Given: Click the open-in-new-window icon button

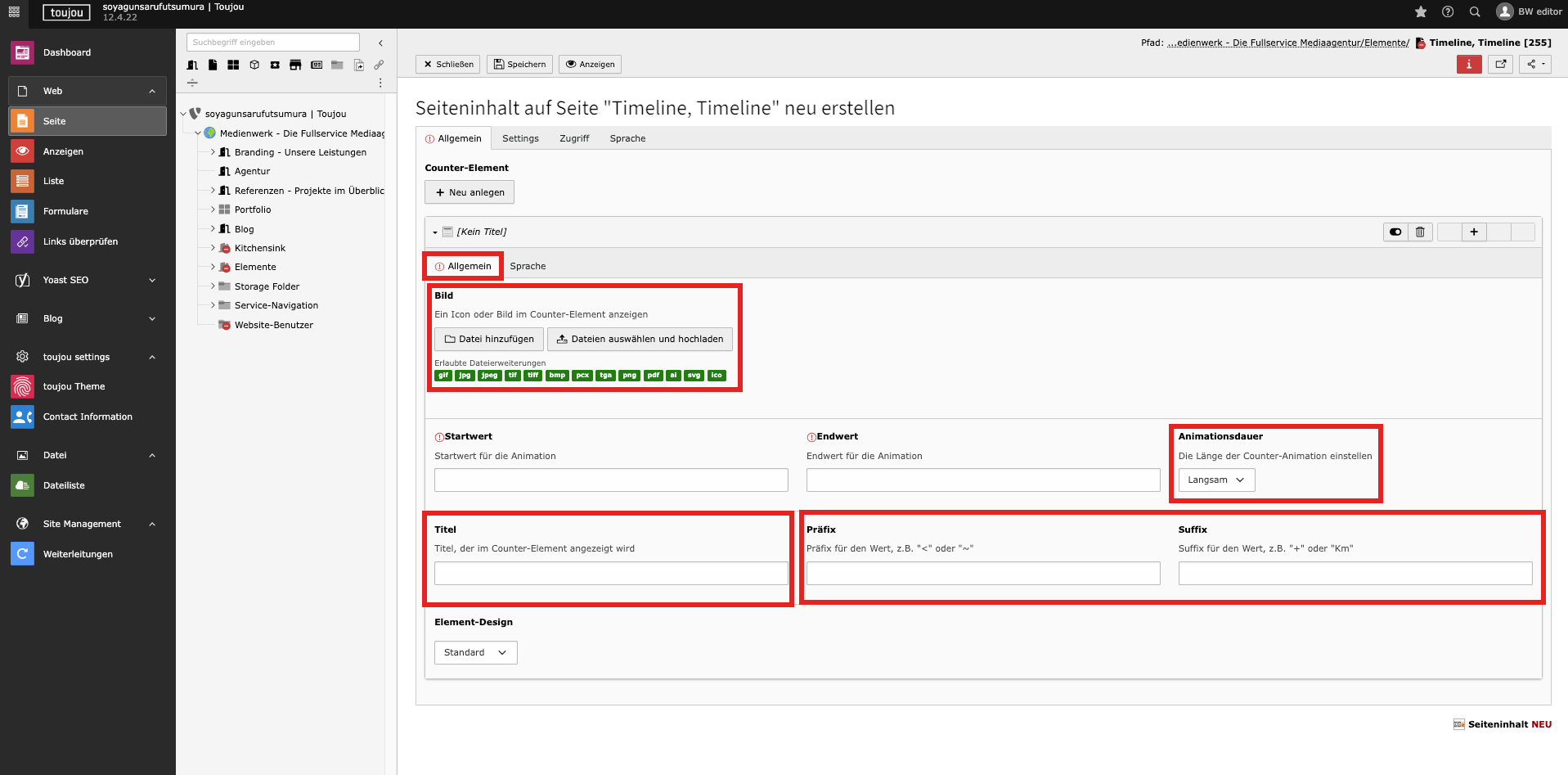Looking at the screenshot, I should pos(1500,64).
